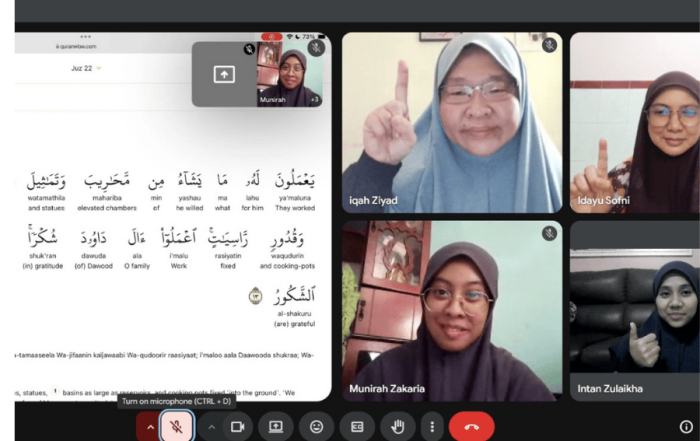This screenshot has height=441, width=700.
Task: Click the quranwbw.com address in shared browser
Action: click(x=76, y=46)
